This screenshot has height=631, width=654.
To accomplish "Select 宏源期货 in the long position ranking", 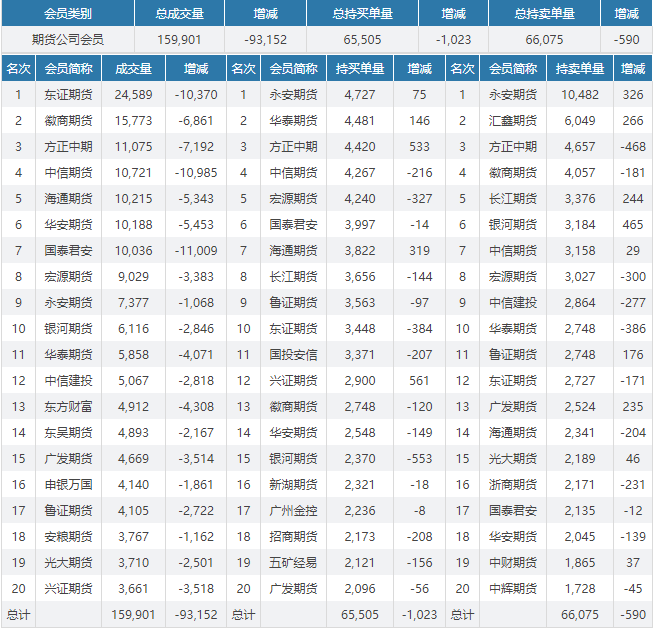I will tap(293, 199).
